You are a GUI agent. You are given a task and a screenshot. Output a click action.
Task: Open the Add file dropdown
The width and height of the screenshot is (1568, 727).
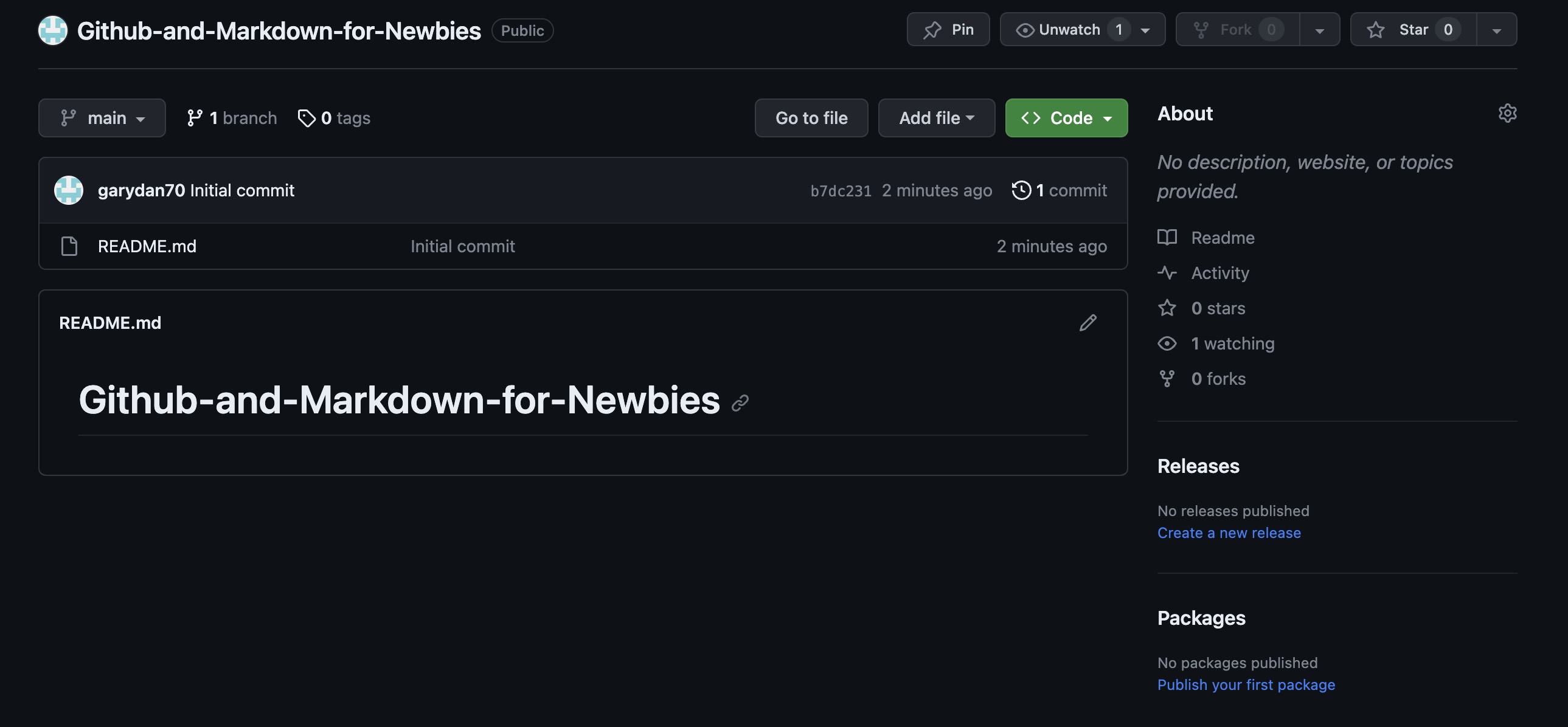point(936,117)
